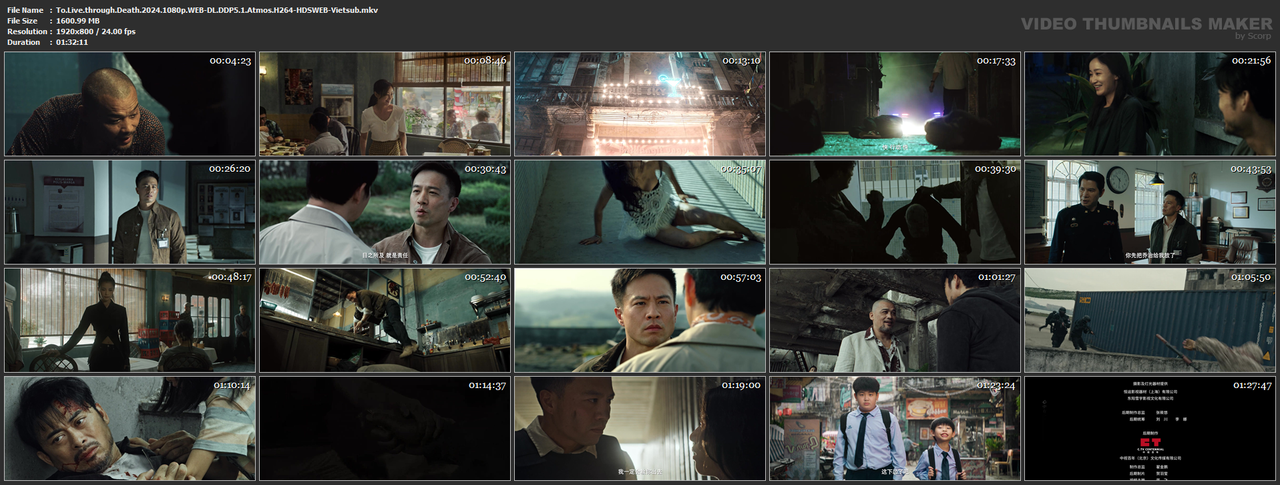Select the thumbnail at 00:43:53
The height and width of the screenshot is (485, 1280).
click(x=1150, y=211)
